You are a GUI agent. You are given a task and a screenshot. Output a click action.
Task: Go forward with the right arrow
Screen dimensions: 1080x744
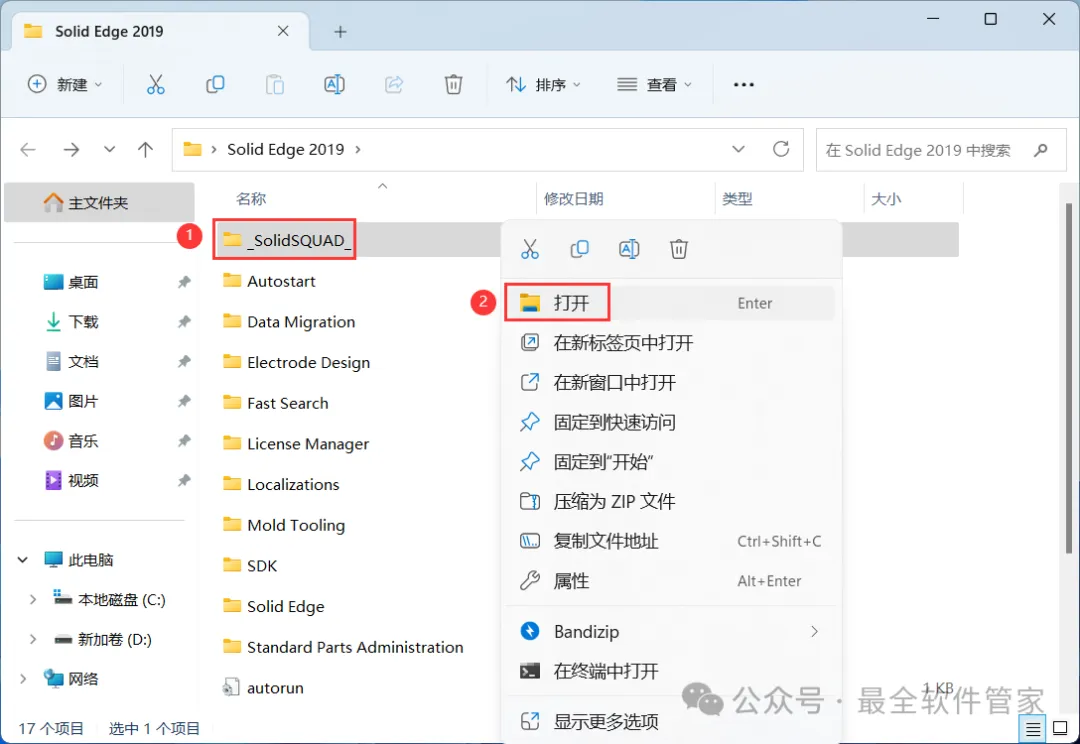(71, 149)
